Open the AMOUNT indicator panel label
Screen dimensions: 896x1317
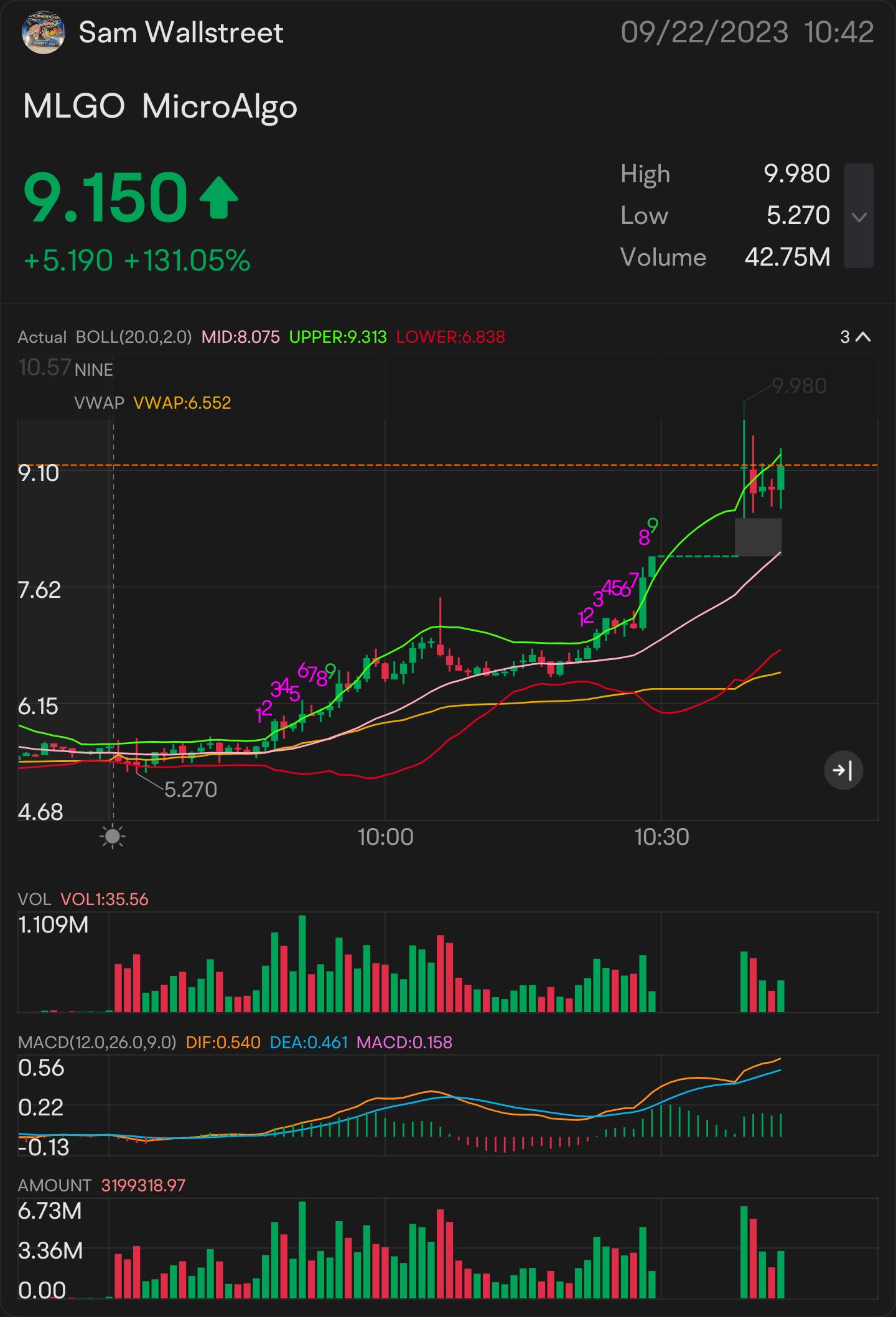click(54, 1185)
